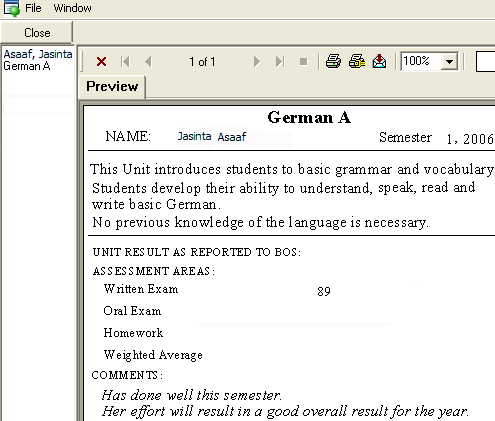Click the student surname Asaaf in report
Image resolution: width=495 pixels, height=421 pixels.
coord(232,137)
